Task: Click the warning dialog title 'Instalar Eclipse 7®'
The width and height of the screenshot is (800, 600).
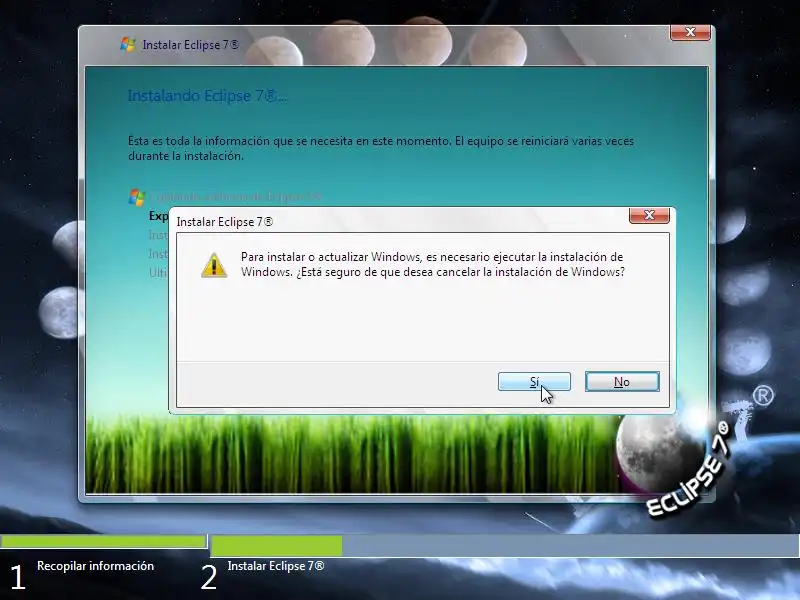Action: [x=224, y=222]
